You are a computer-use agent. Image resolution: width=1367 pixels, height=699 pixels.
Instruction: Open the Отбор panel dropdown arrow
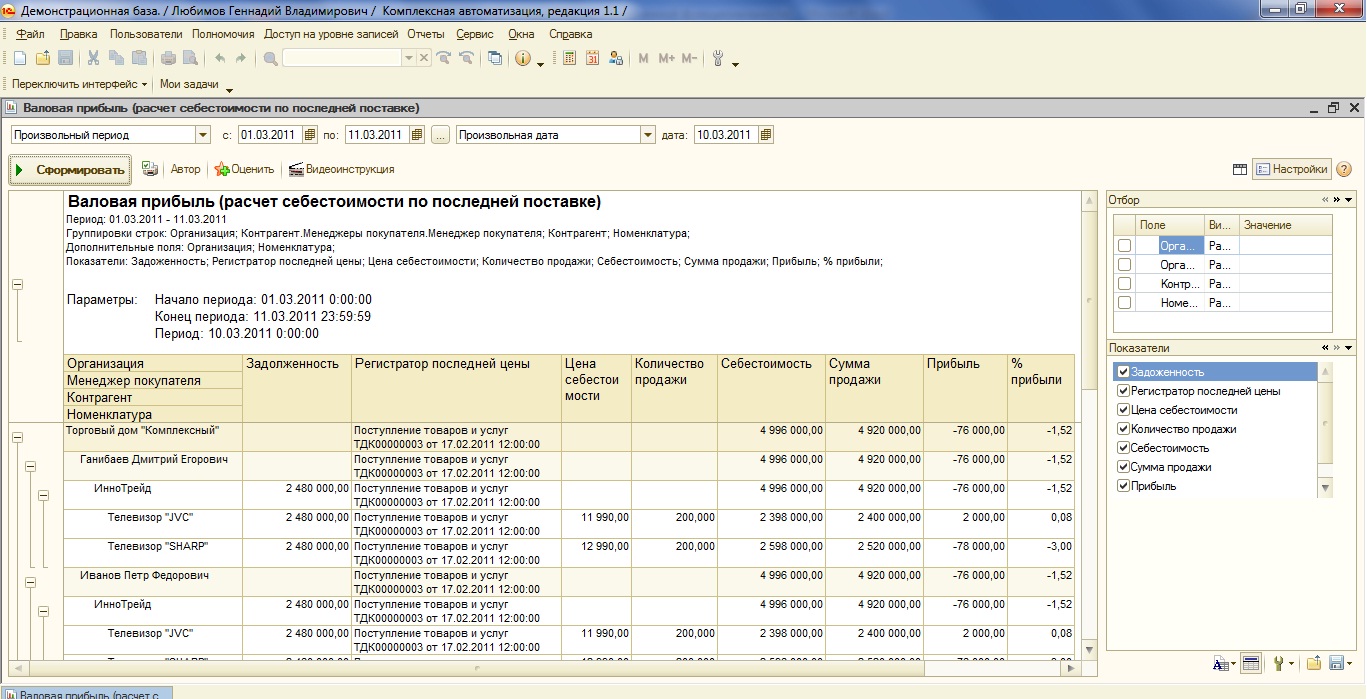(x=1349, y=200)
